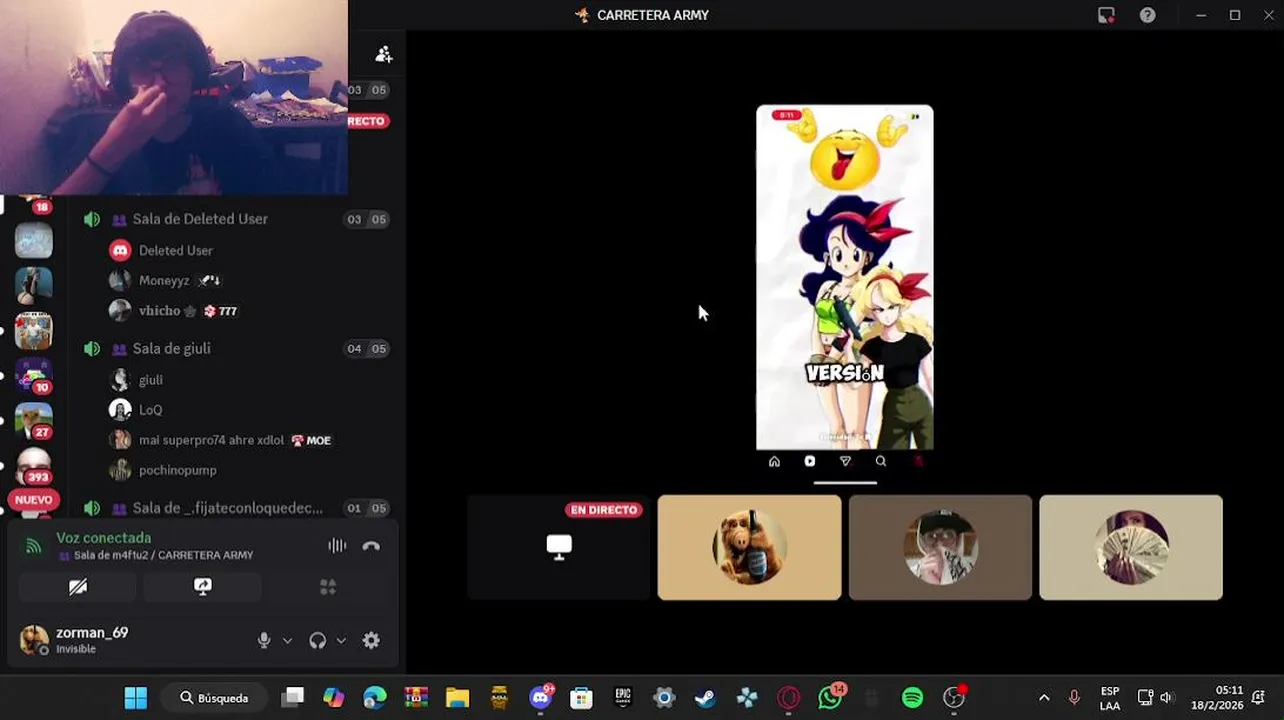Screen dimensions: 1284x720
Task: Open the Windows Start menu
Action: click(135, 698)
